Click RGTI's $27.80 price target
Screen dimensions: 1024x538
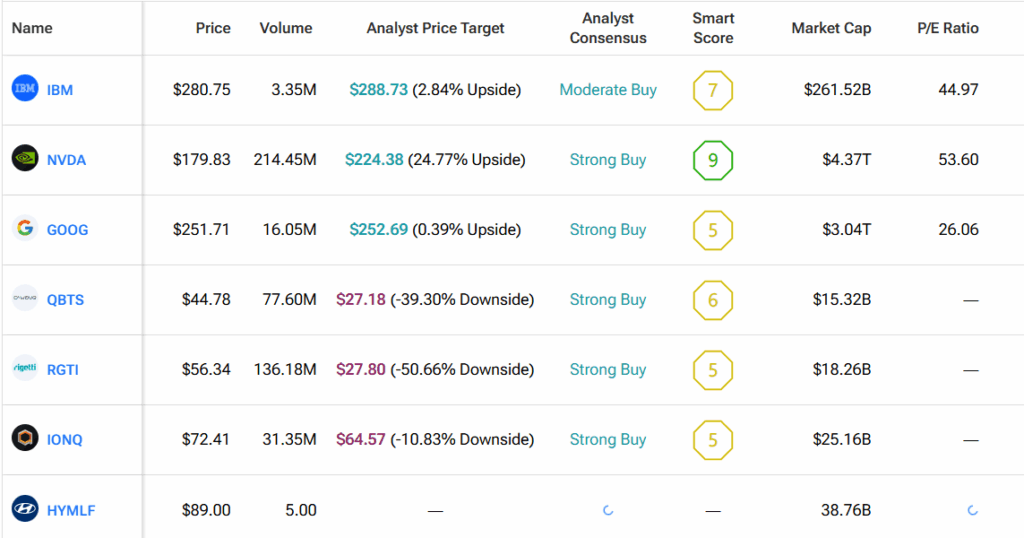361,370
